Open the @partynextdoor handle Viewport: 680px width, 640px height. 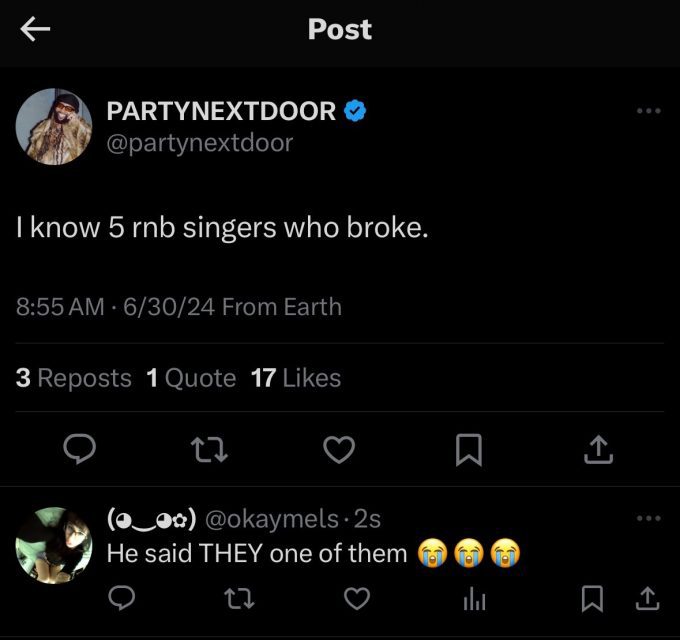tap(200, 143)
